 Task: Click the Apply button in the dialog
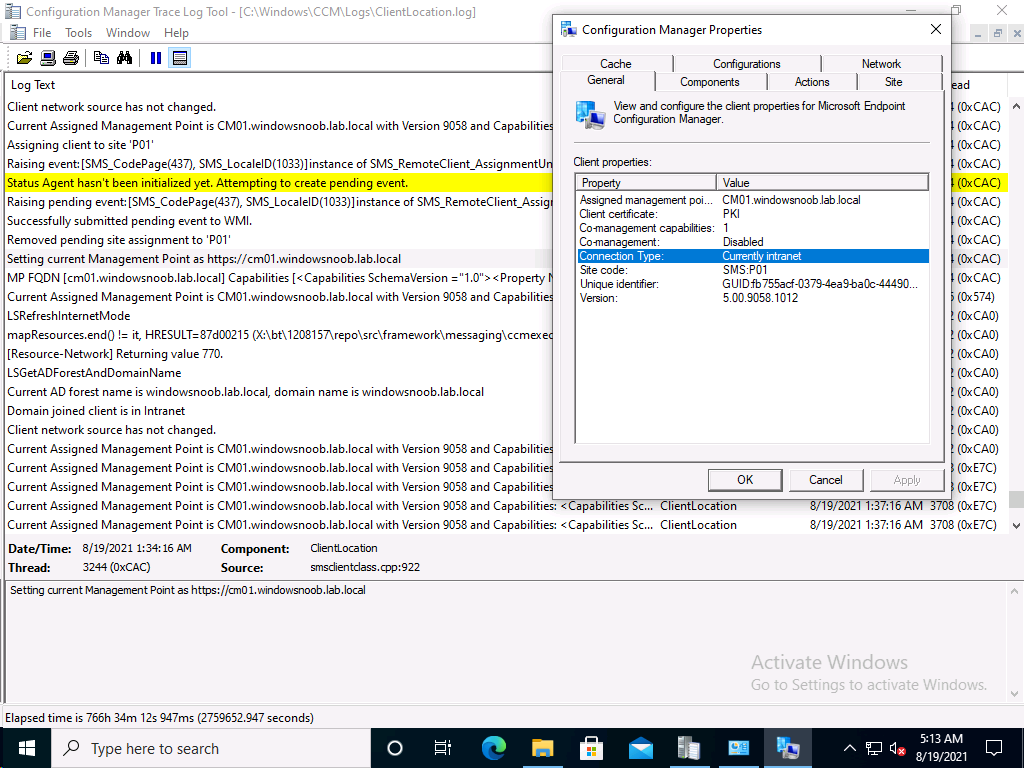click(x=907, y=480)
